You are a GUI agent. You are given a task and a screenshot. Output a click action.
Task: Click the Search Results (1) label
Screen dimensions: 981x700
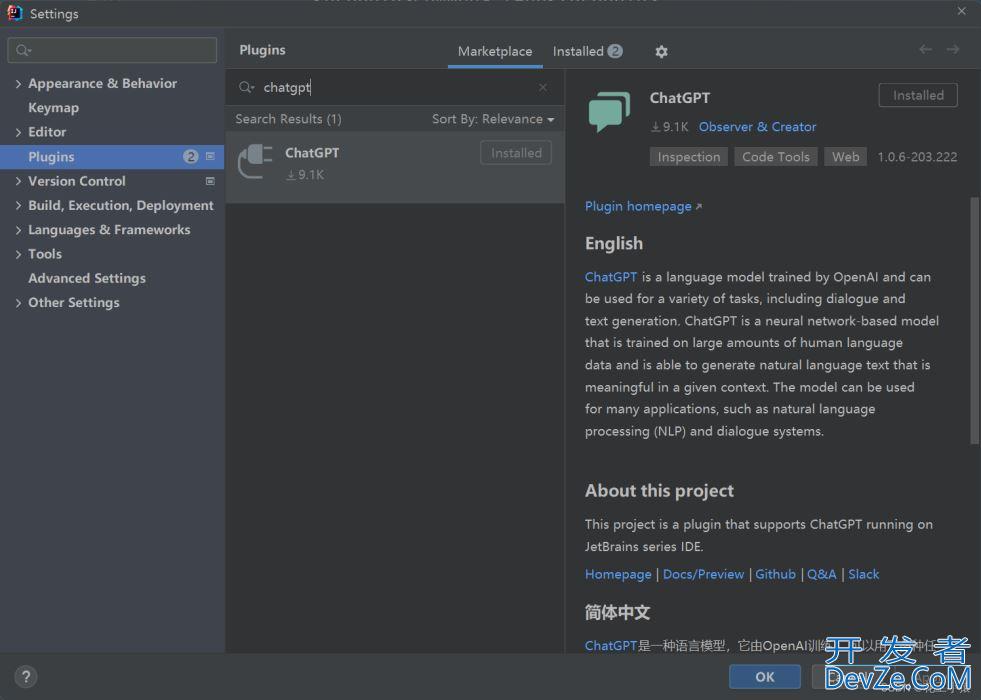tap(288, 119)
